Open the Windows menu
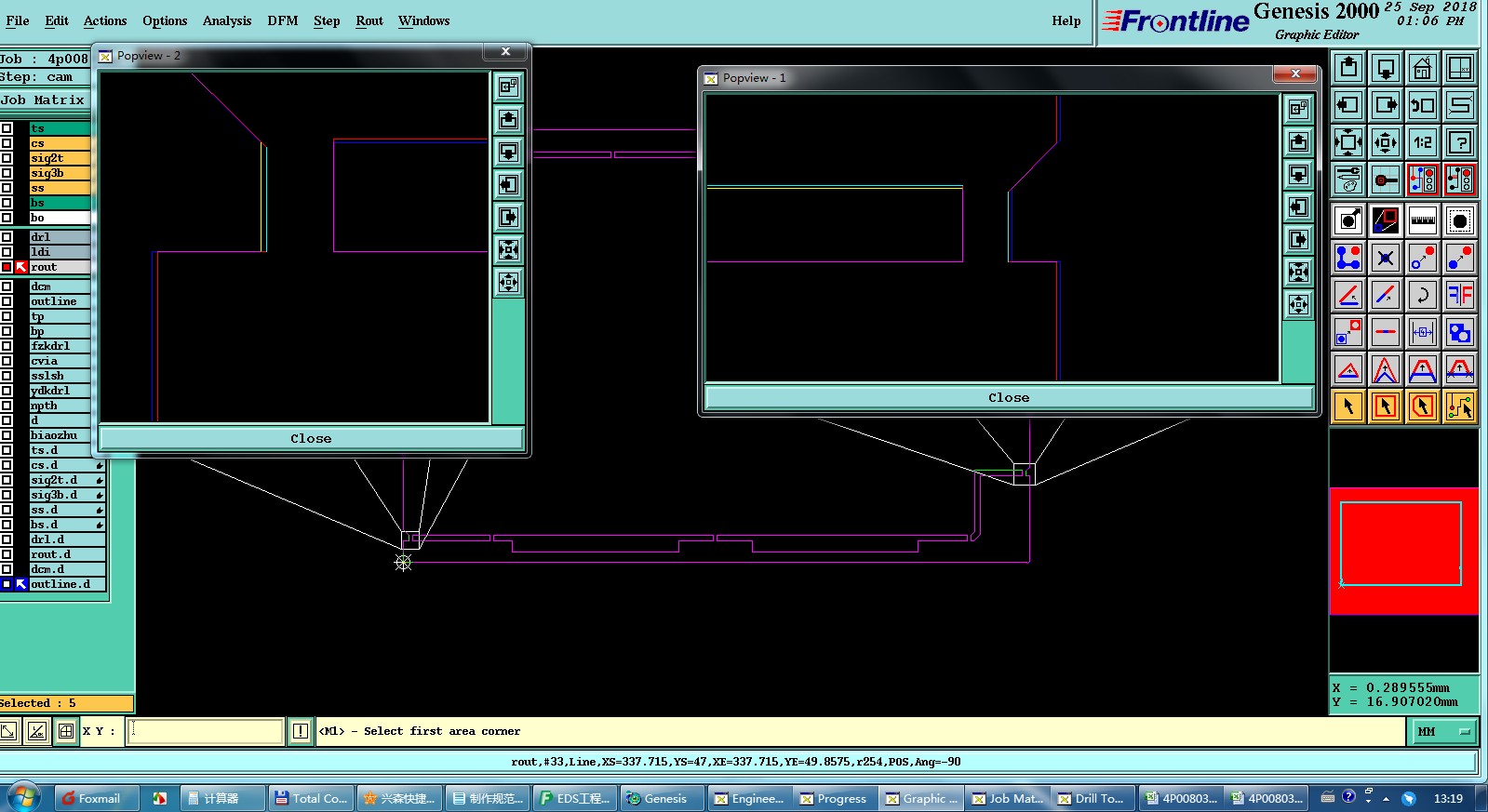 424,20
